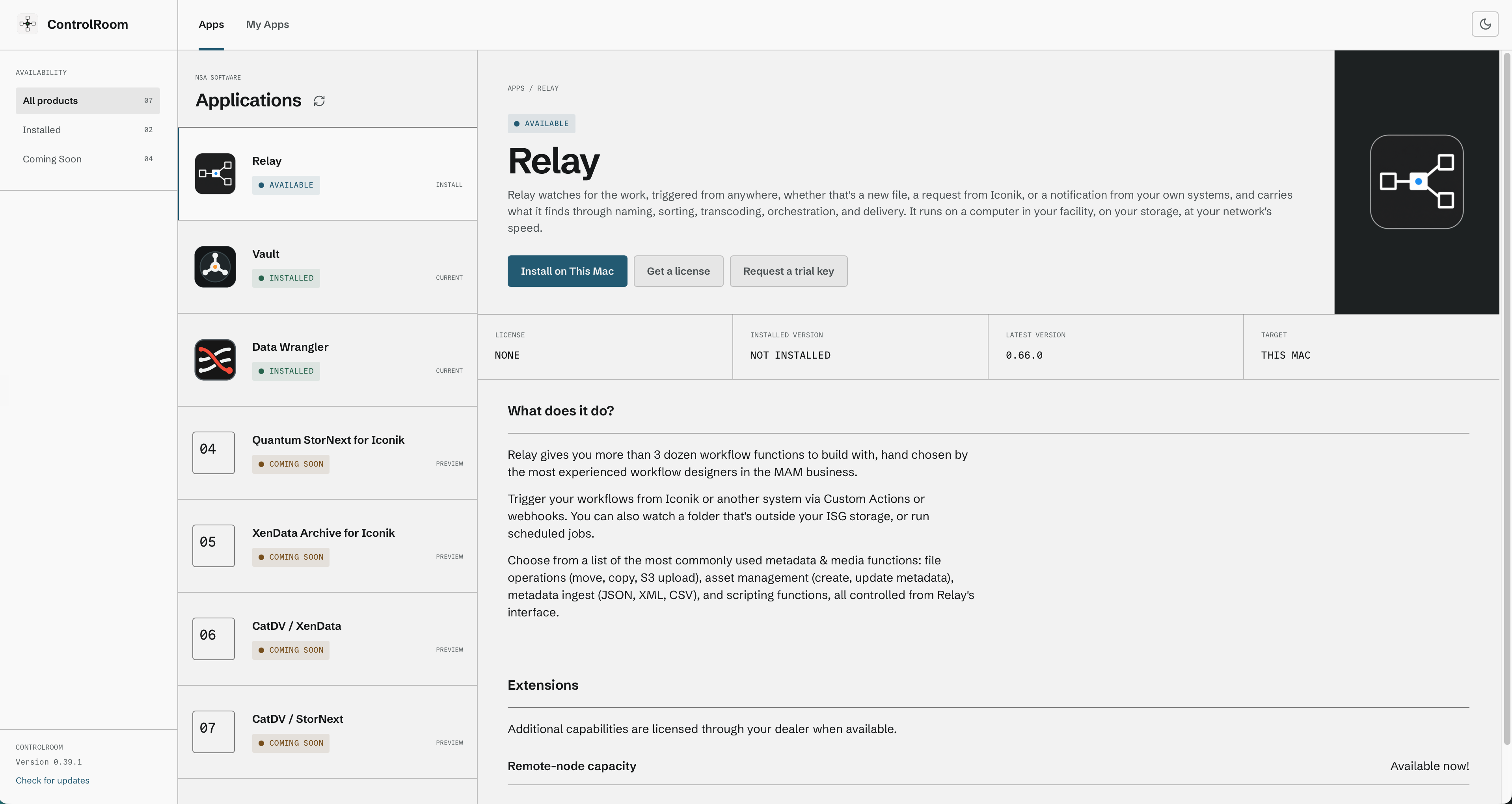Open the My Apps tab

268,25
